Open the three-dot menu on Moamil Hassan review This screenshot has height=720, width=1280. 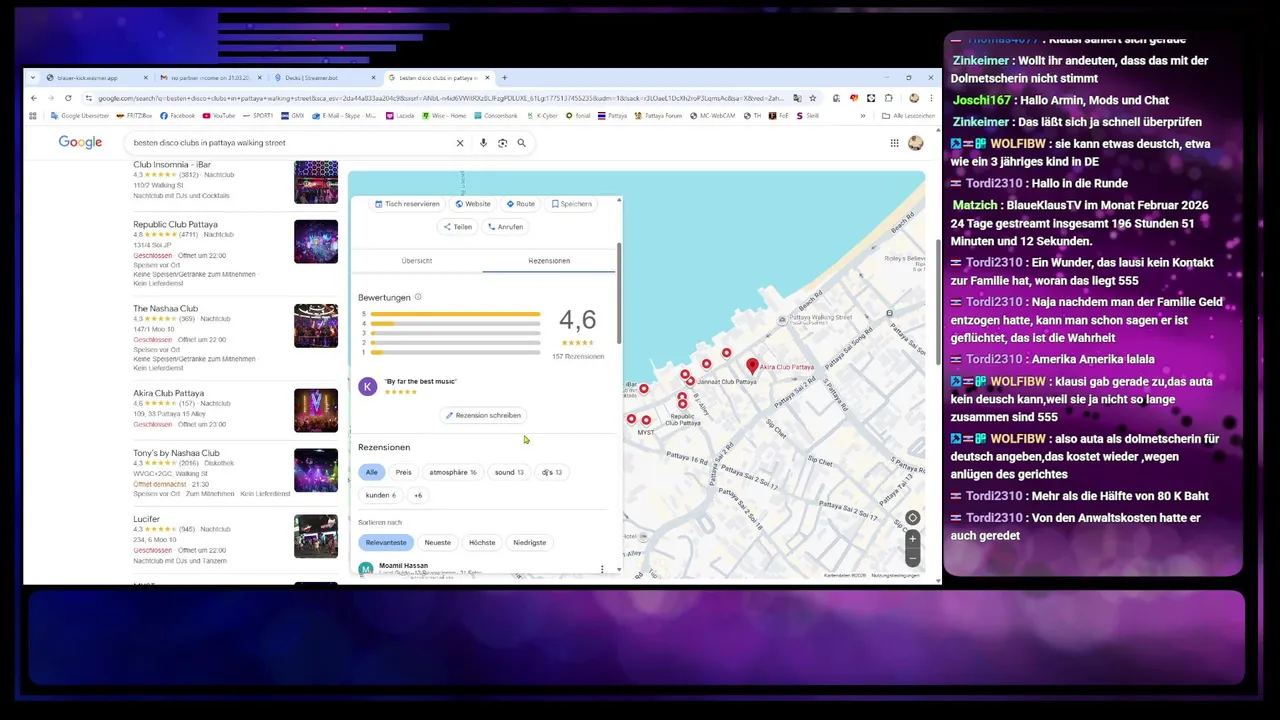click(x=602, y=569)
